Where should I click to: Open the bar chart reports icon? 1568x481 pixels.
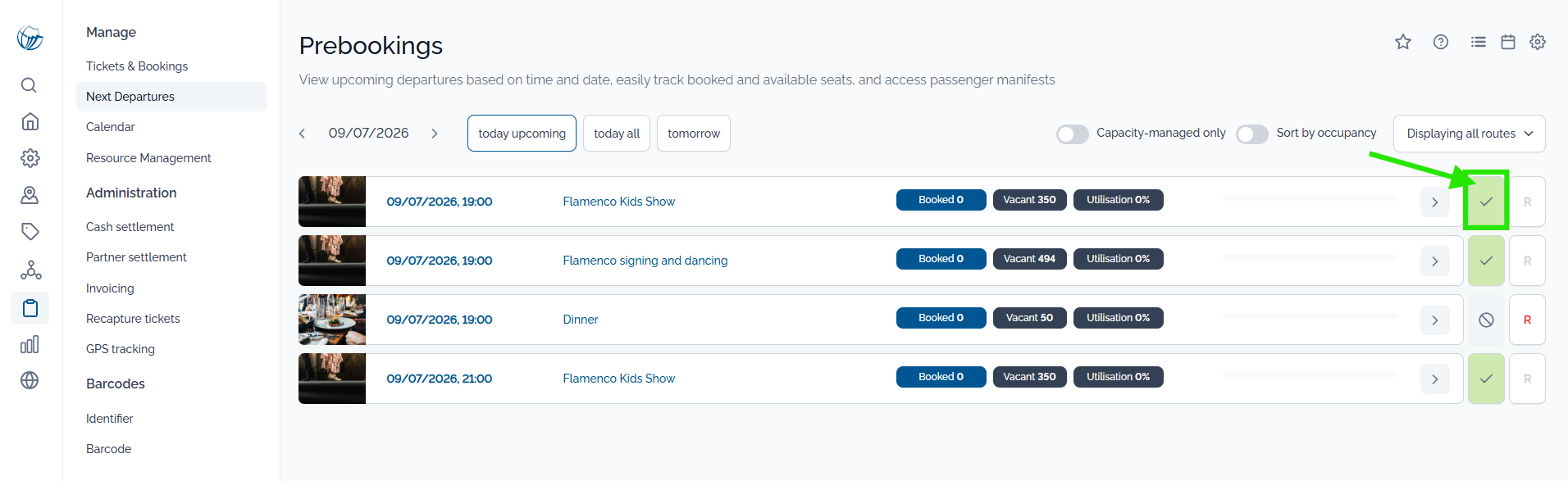point(30,344)
